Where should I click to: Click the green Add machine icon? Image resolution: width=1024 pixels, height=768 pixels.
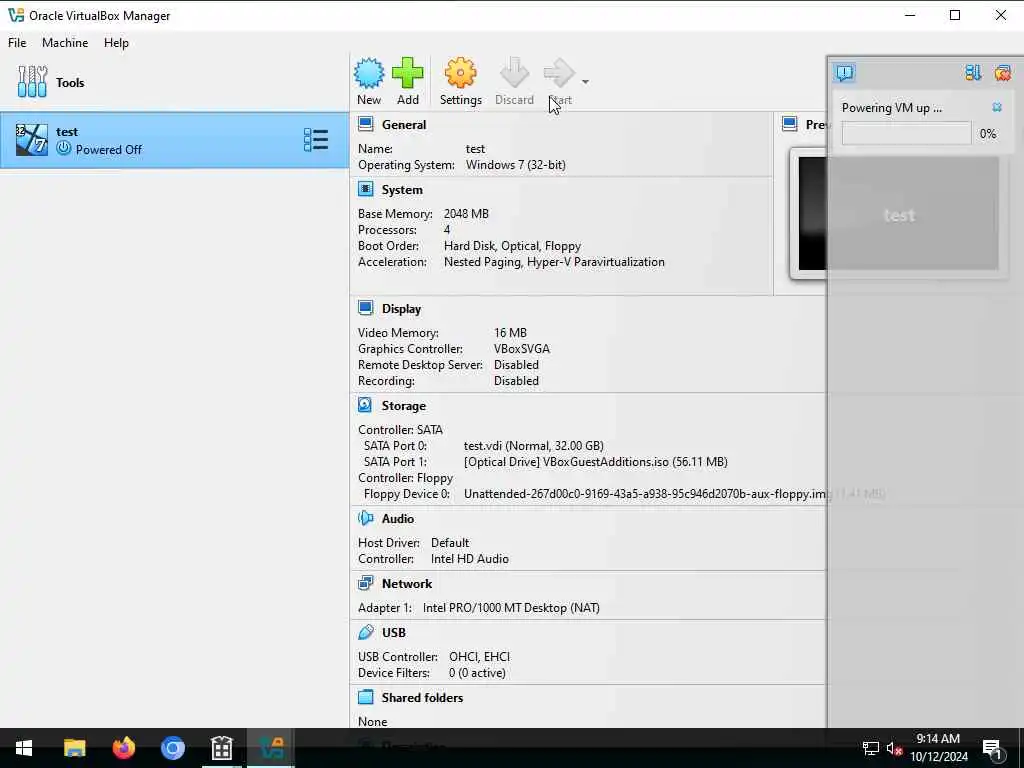(408, 73)
